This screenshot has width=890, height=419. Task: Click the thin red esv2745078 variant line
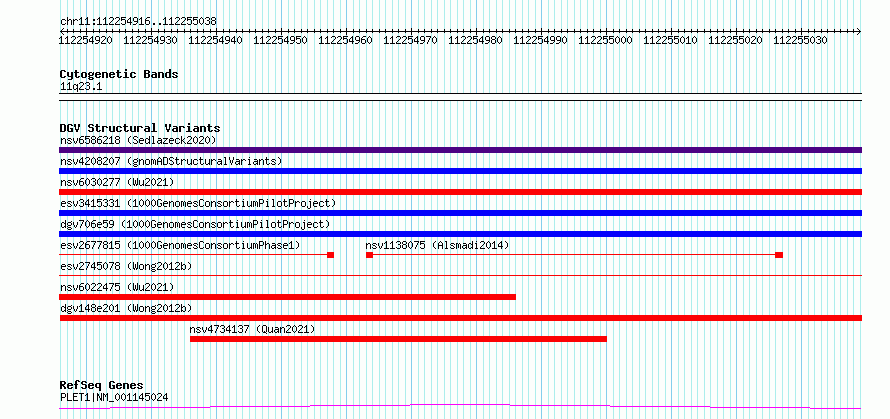[x=460, y=275]
